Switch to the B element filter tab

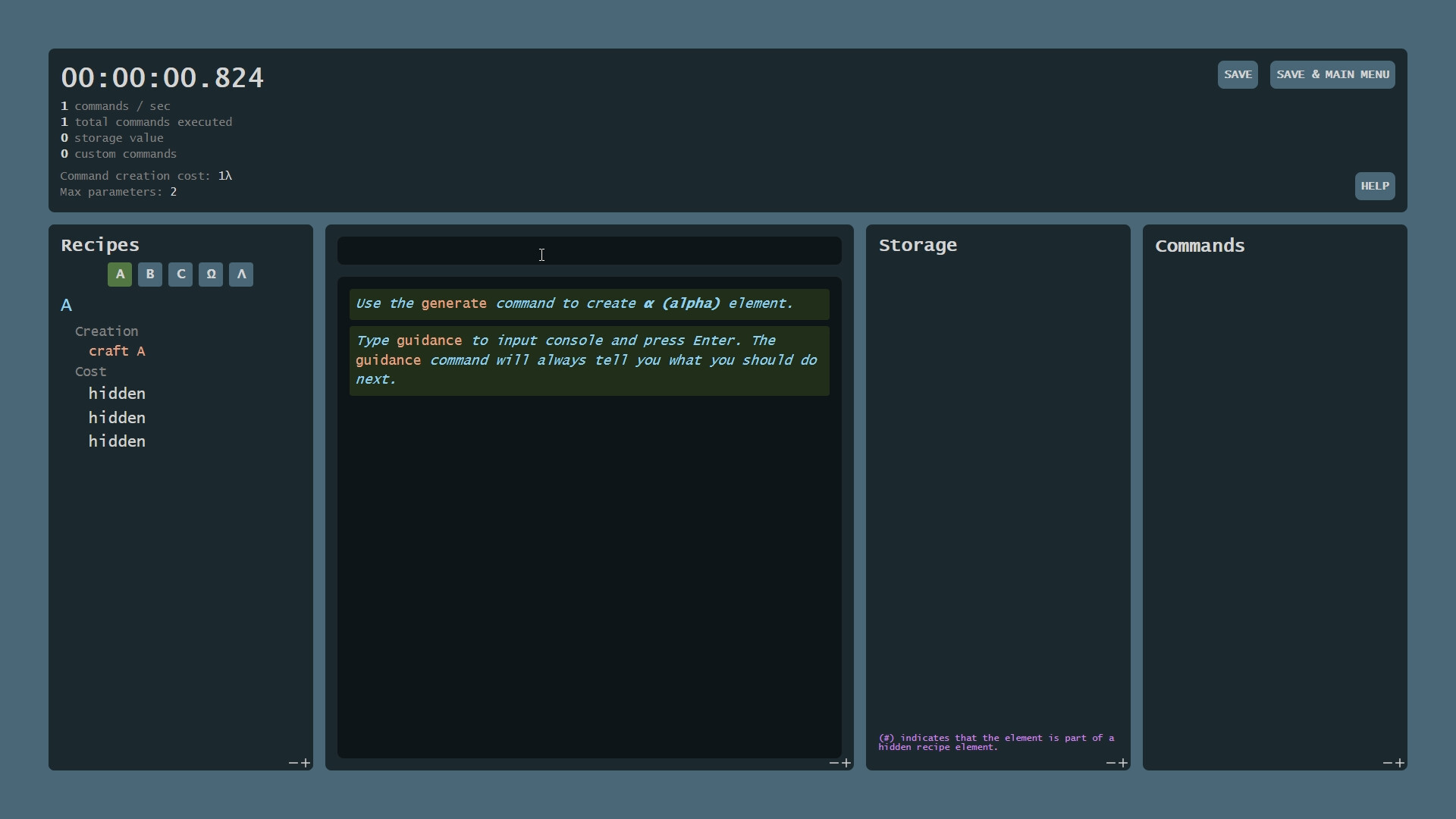tap(149, 274)
